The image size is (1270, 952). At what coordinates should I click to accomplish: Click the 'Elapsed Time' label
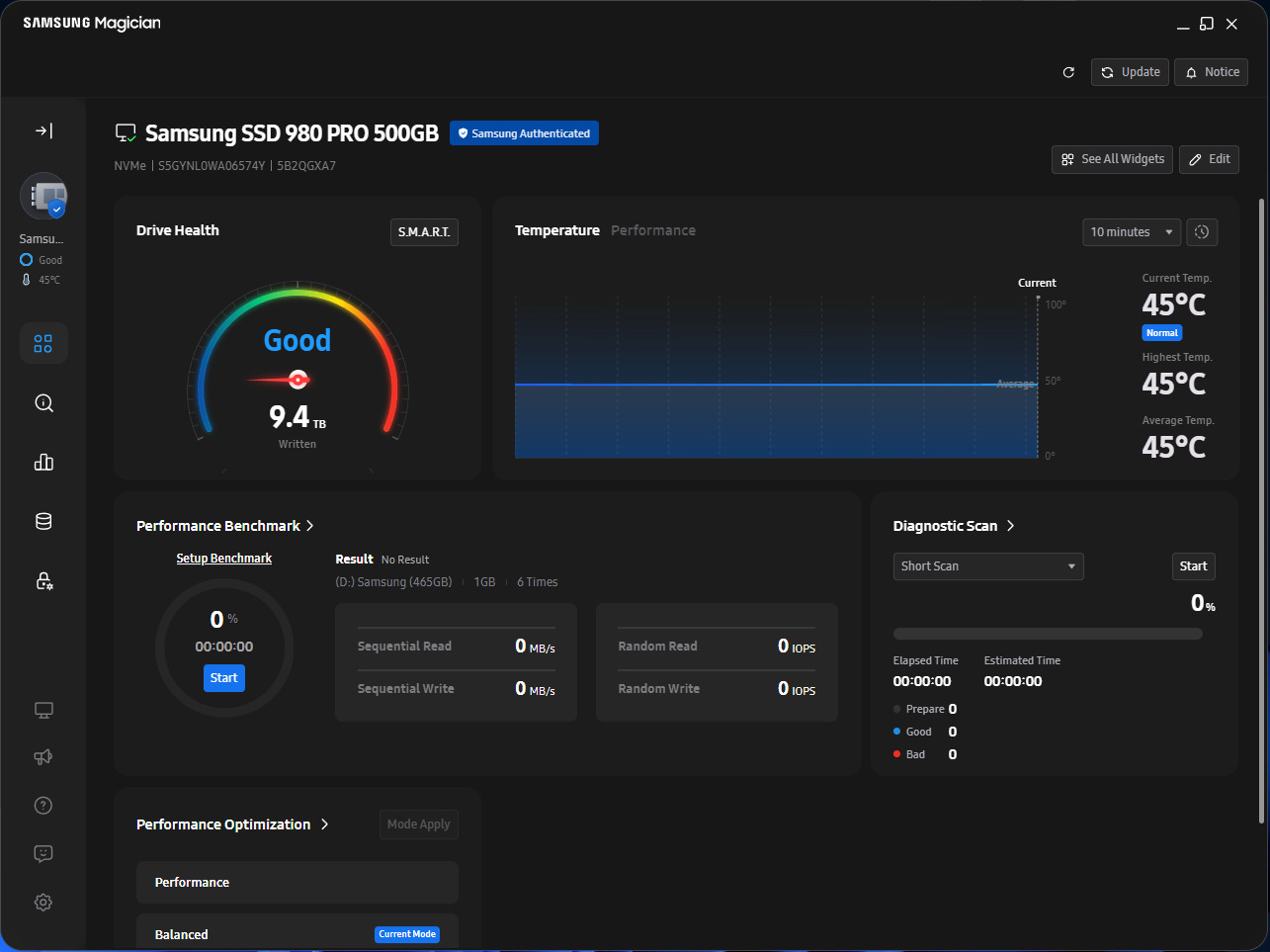click(x=926, y=660)
